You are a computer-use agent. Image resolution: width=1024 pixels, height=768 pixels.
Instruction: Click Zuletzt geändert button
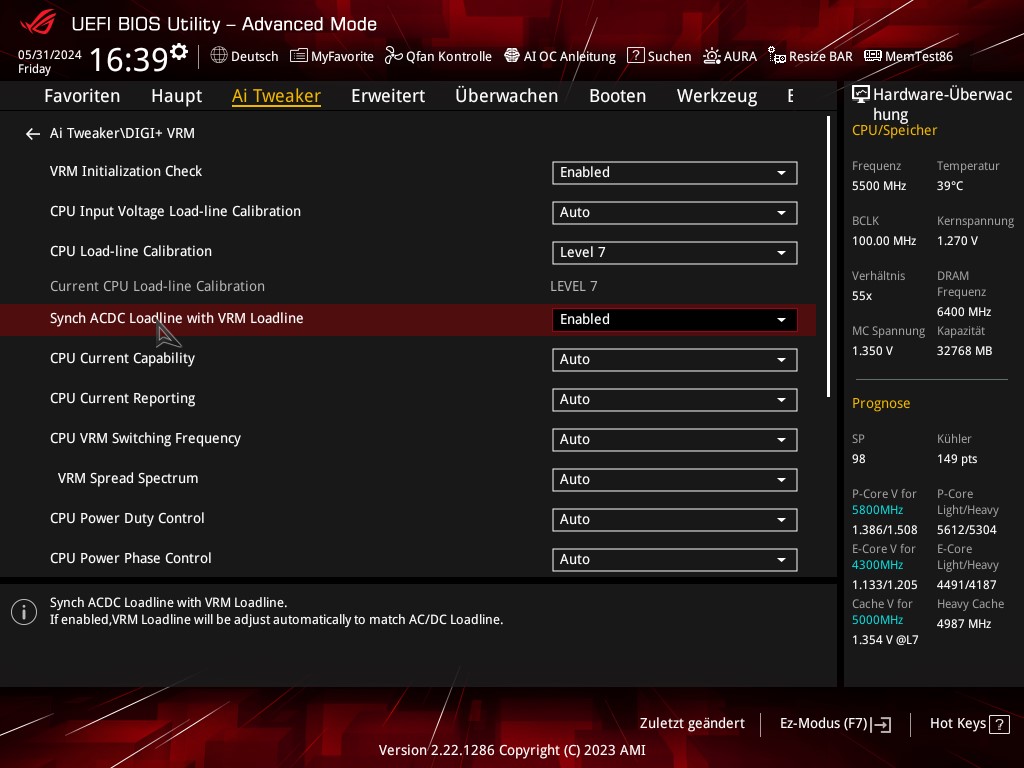(692, 724)
